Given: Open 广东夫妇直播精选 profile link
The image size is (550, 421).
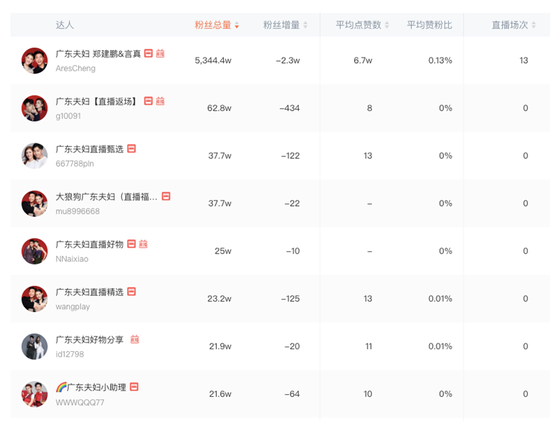Looking at the screenshot, I should (x=89, y=292).
